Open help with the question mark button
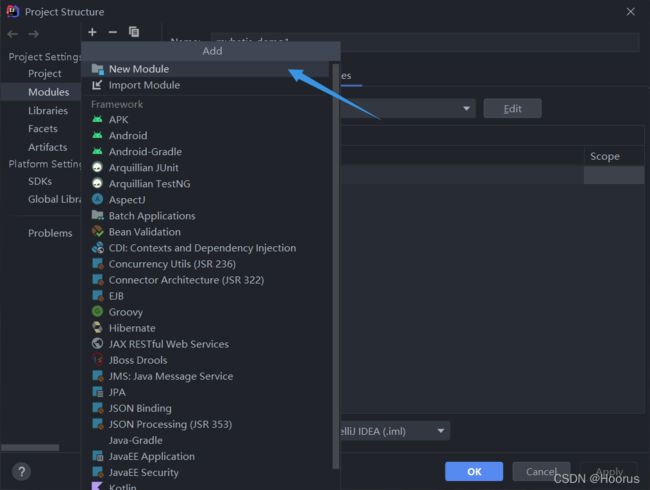650x490 pixels. point(21,471)
